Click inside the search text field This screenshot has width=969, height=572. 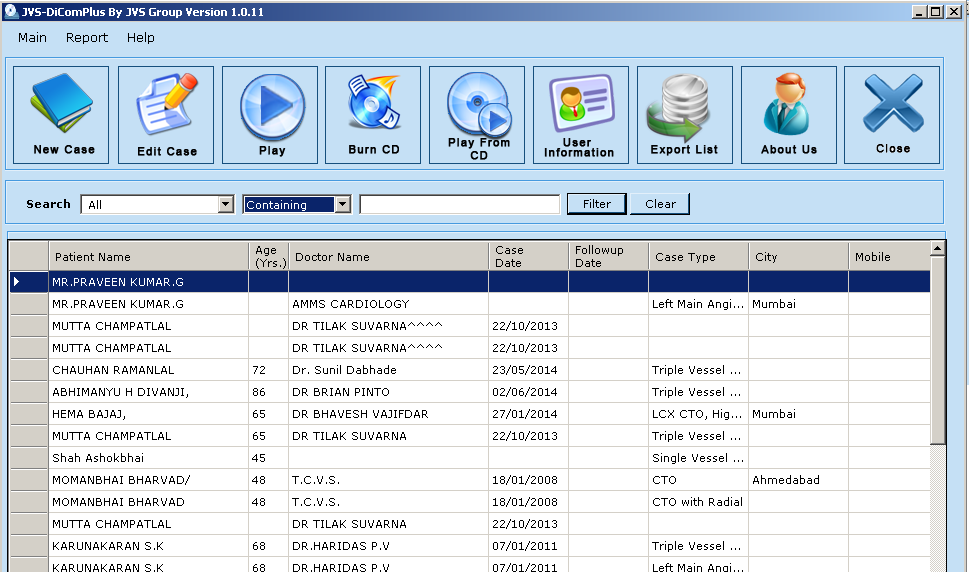pyautogui.click(x=459, y=205)
